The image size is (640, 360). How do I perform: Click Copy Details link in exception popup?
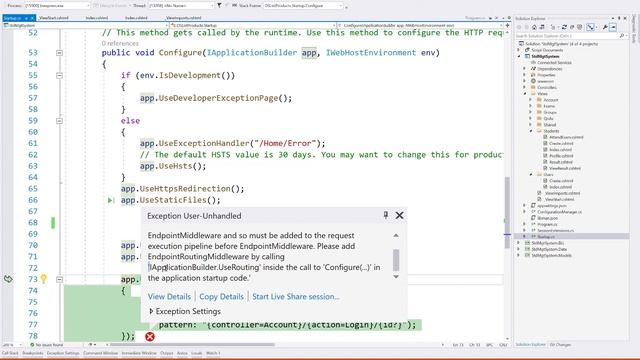coord(221,297)
